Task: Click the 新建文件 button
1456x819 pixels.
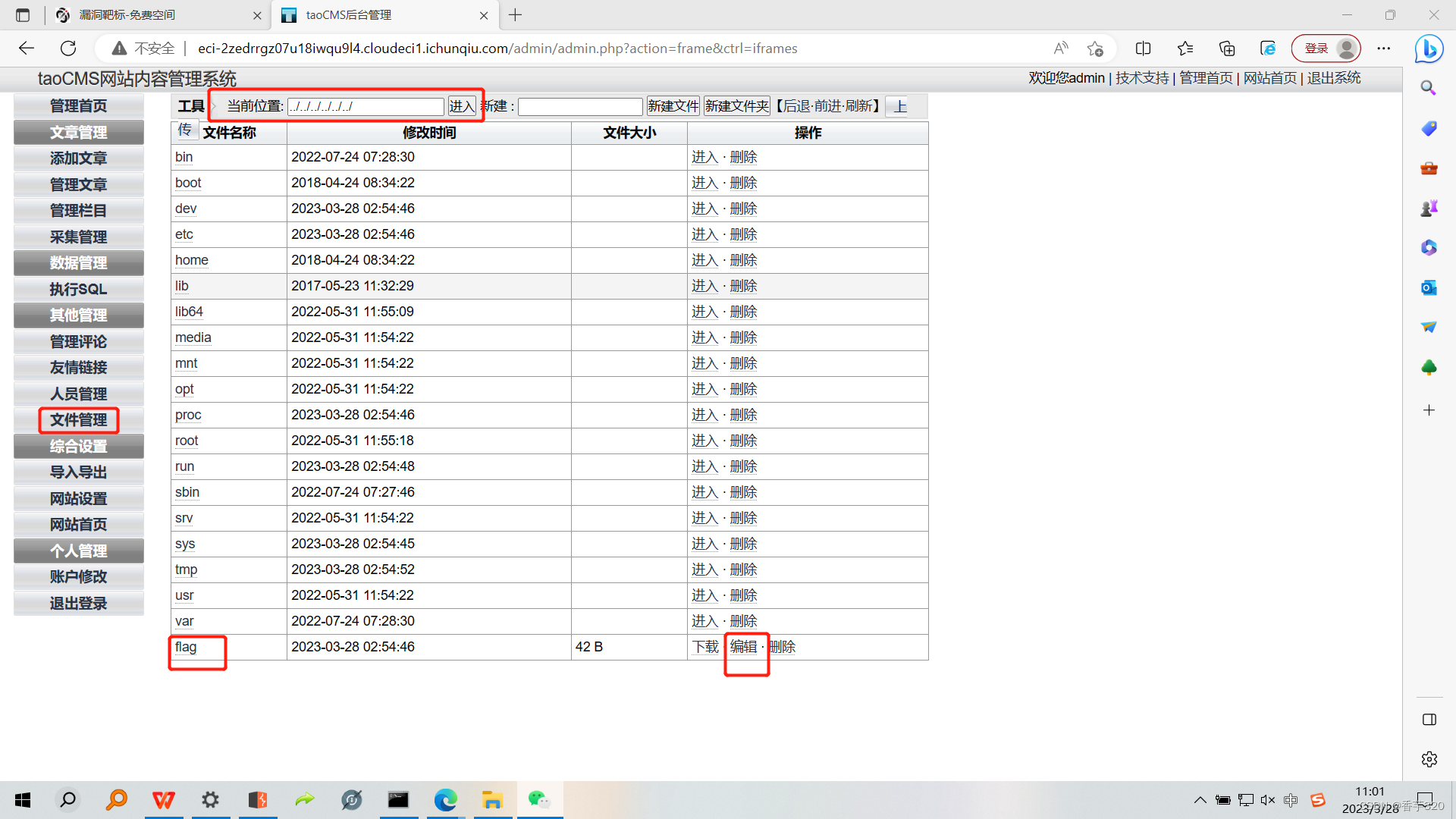Action: pyautogui.click(x=673, y=106)
